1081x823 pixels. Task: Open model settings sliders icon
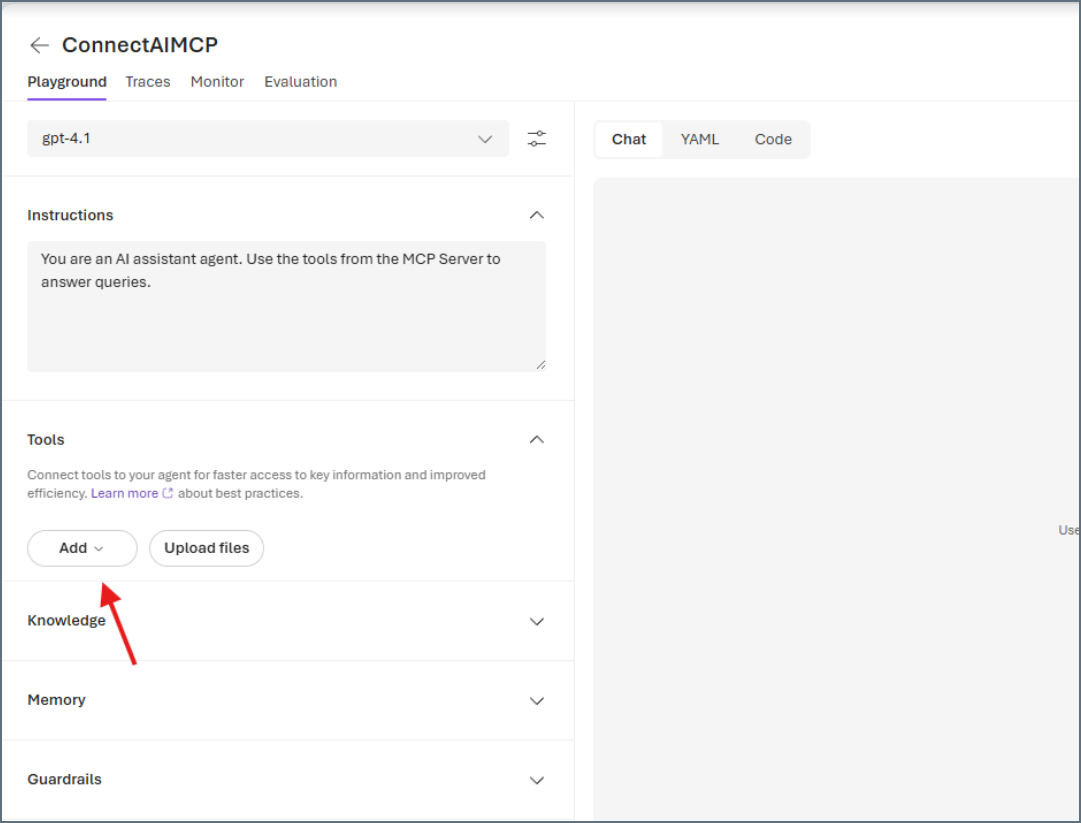(x=536, y=139)
